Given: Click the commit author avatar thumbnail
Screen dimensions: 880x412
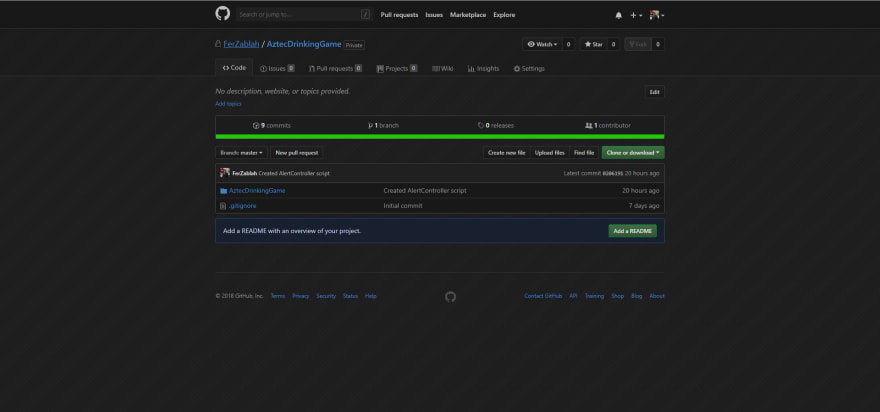Looking at the screenshot, I should click(x=224, y=173).
